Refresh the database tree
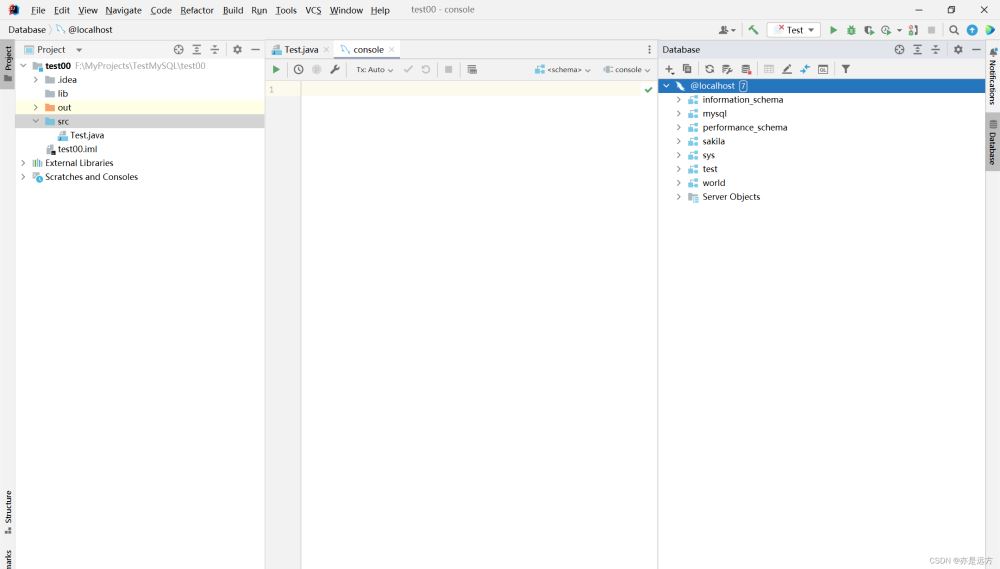Image resolution: width=1000 pixels, height=569 pixels. [710, 69]
